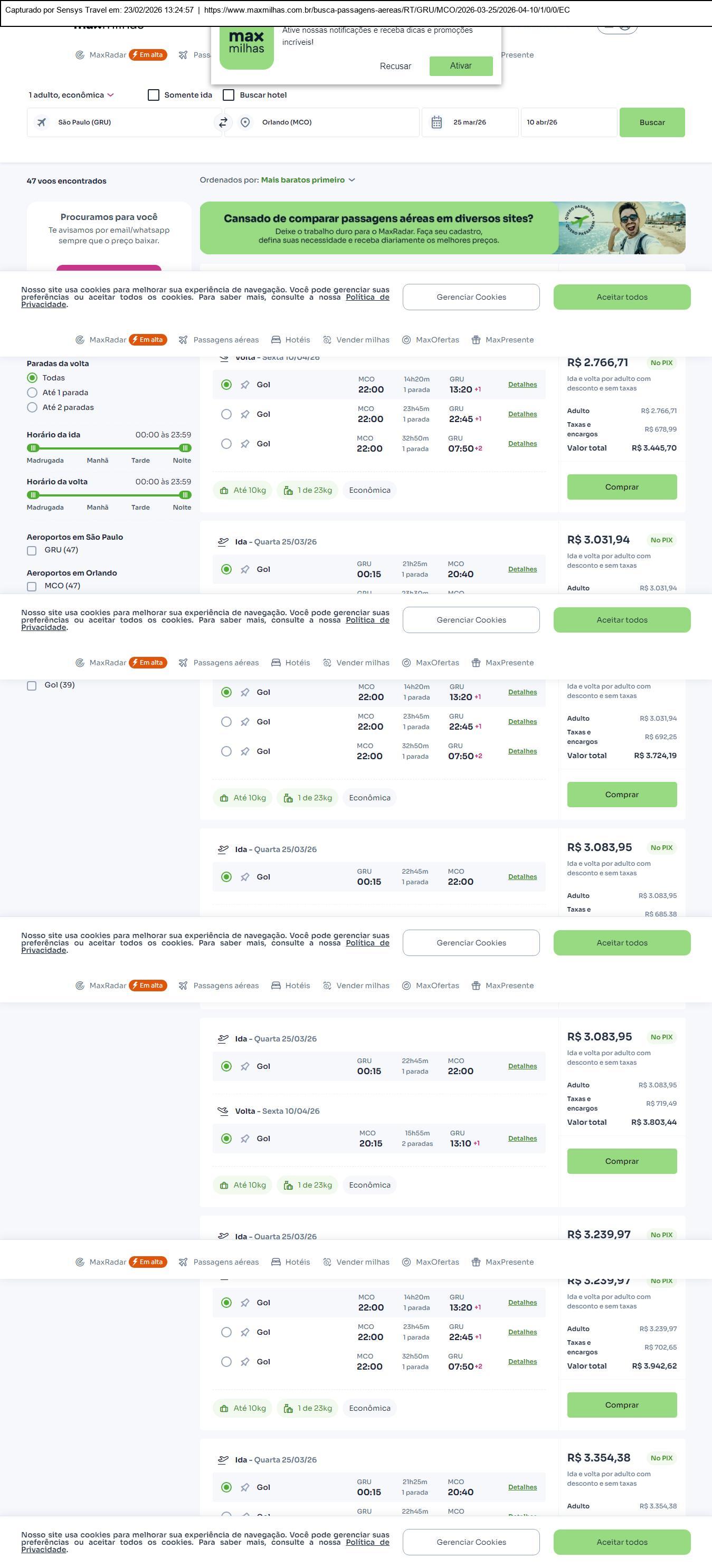Click the swap origin and destination arrows icon
Screen dimensions: 712x1568
pyautogui.click(x=223, y=122)
